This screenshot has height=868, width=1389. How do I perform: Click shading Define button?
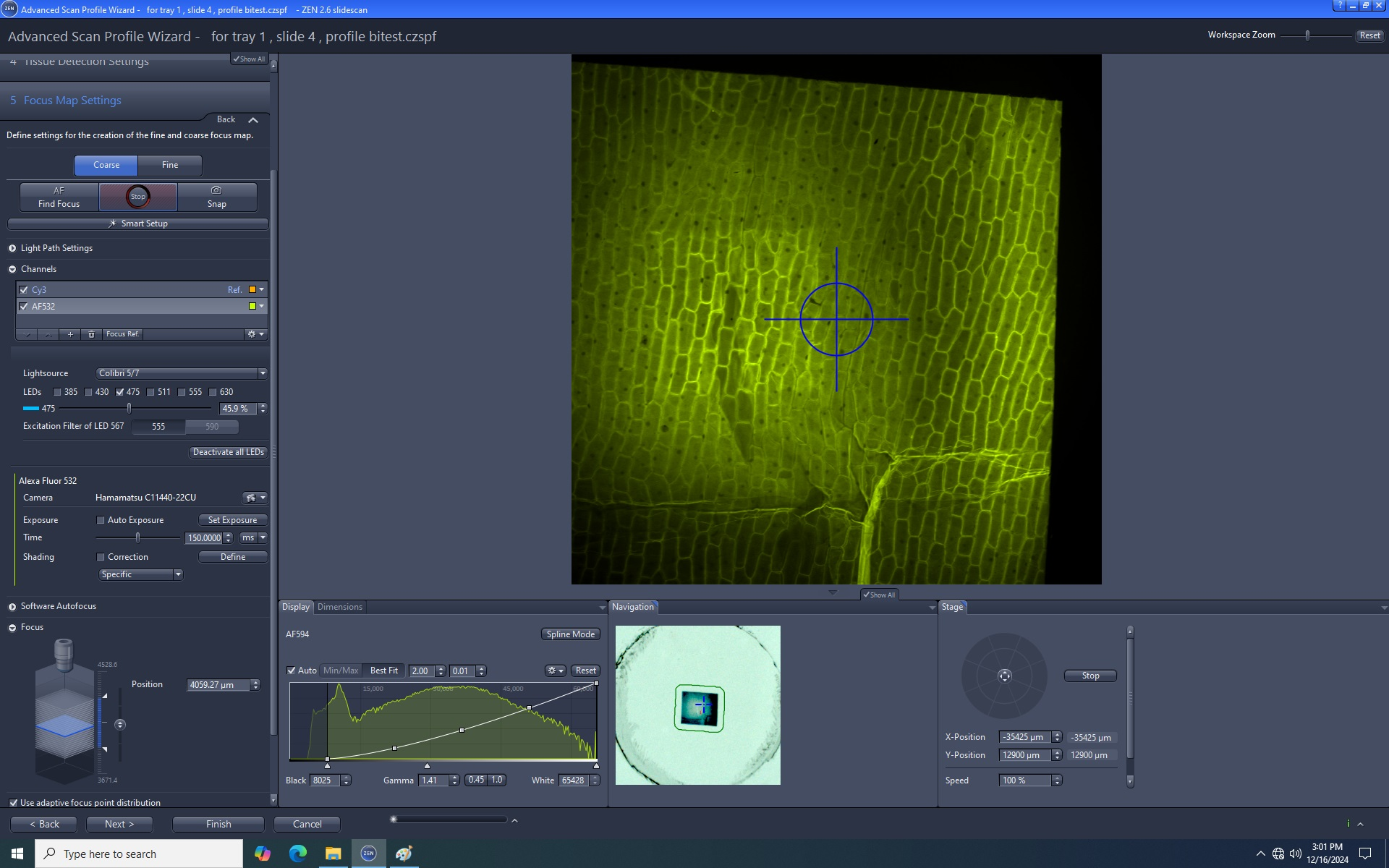[x=233, y=557]
